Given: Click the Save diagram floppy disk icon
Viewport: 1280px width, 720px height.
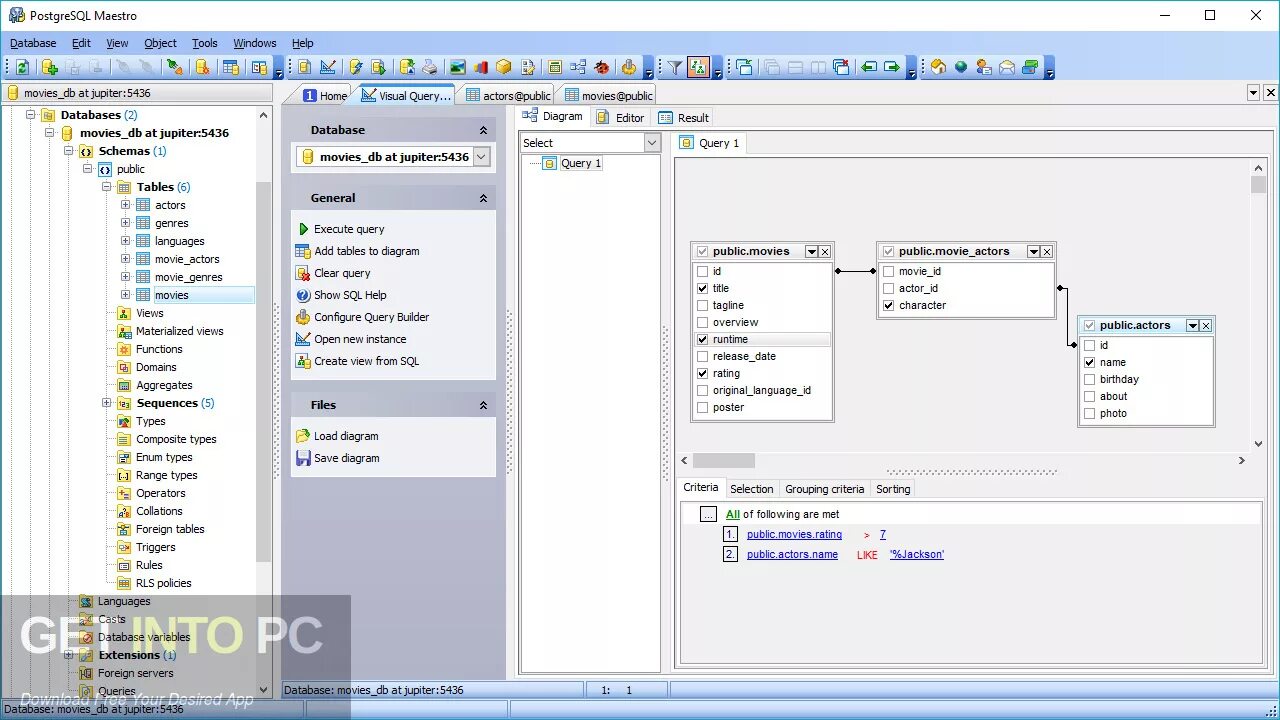Looking at the screenshot, I should click(304, 458).
